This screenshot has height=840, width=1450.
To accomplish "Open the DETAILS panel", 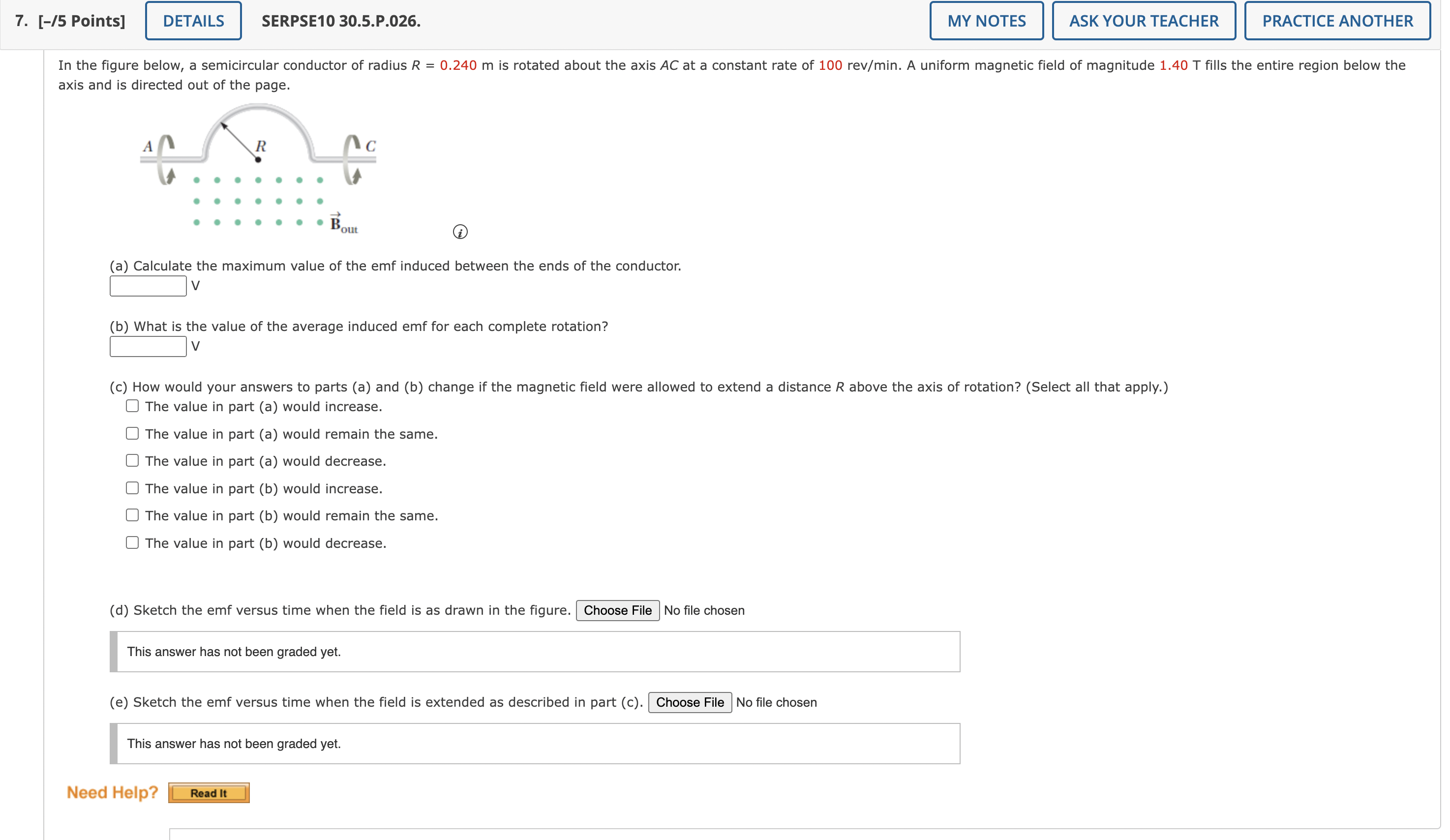I will point(192,20).
